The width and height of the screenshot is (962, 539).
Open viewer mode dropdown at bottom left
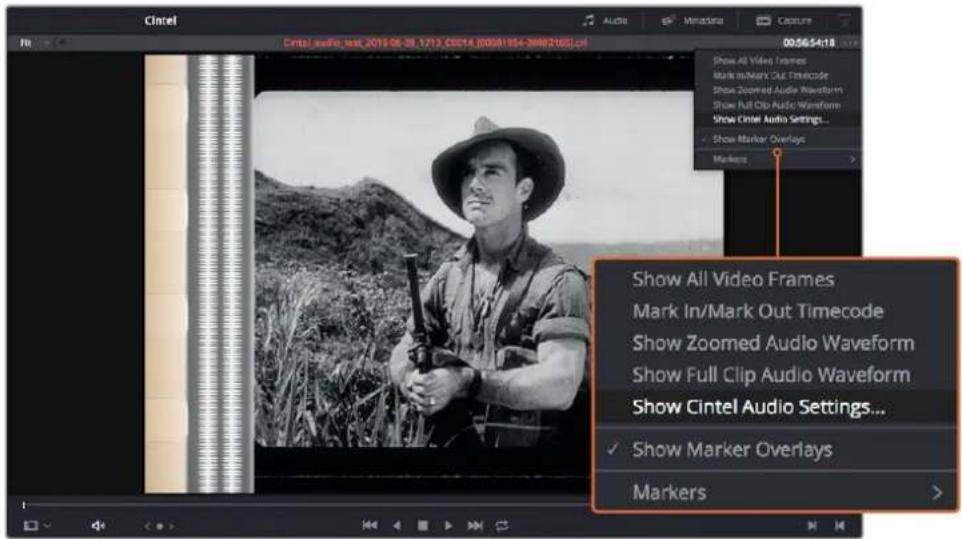point(36,526)
